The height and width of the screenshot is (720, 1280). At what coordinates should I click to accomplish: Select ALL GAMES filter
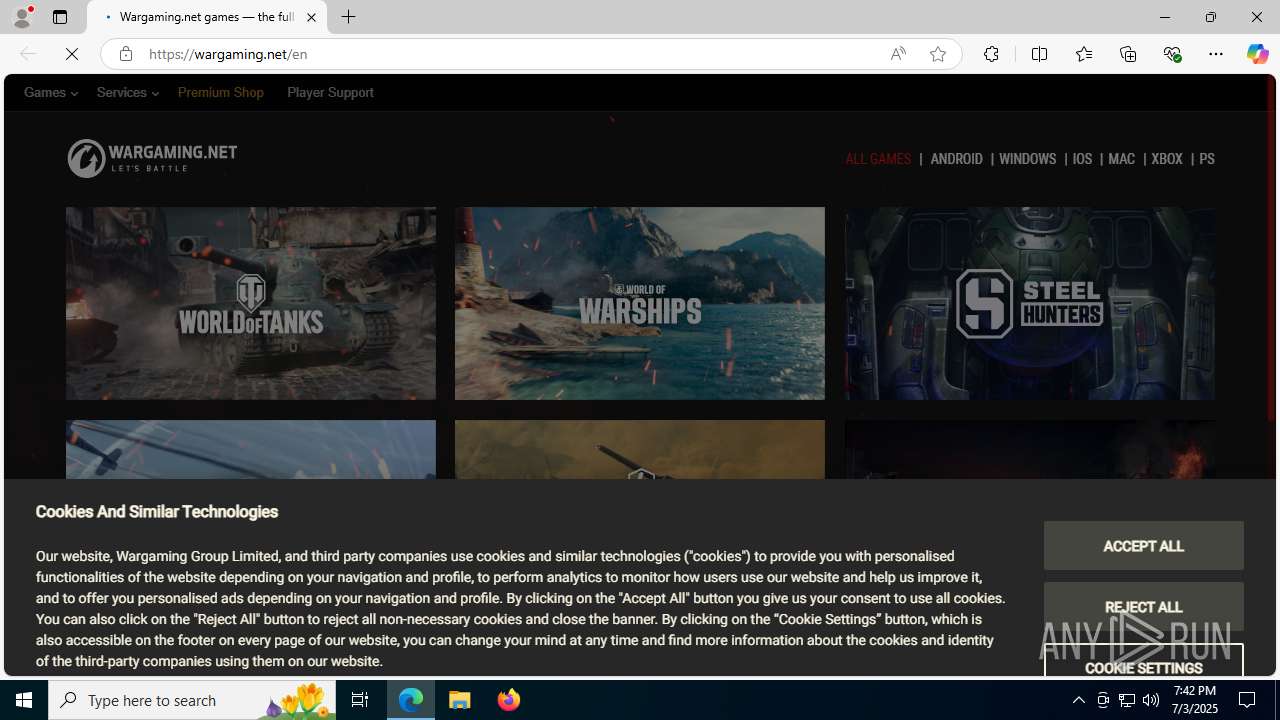click(x=878, y=159)
